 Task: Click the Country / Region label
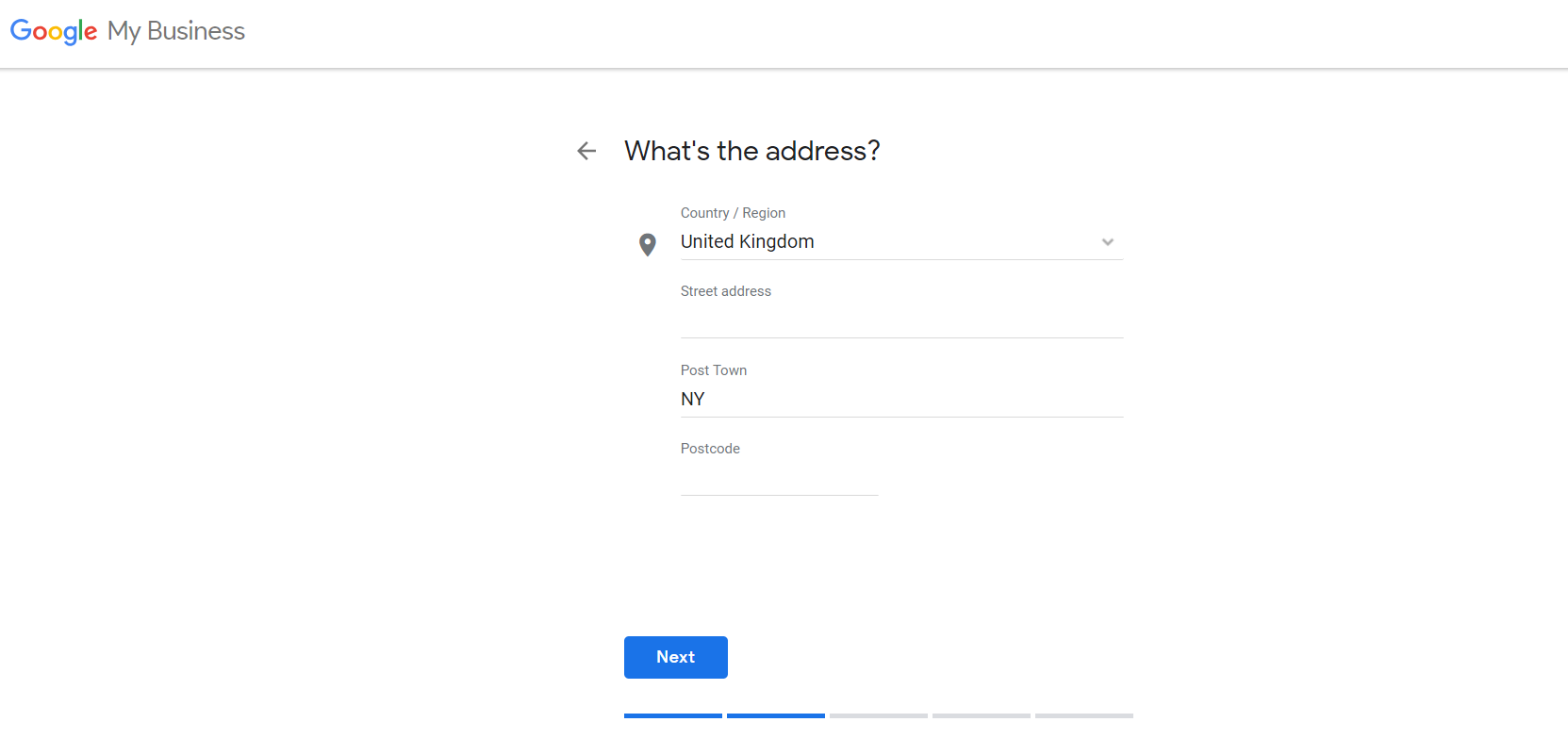coord(733,213)
